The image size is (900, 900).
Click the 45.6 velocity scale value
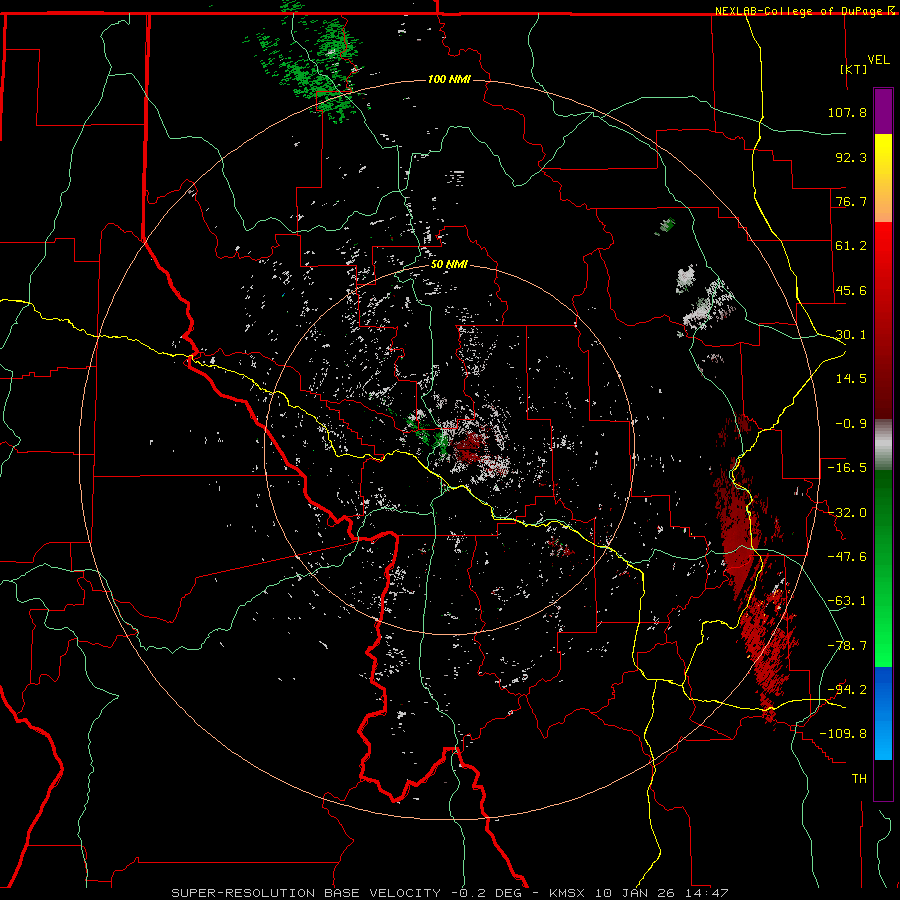pos(851,290)
